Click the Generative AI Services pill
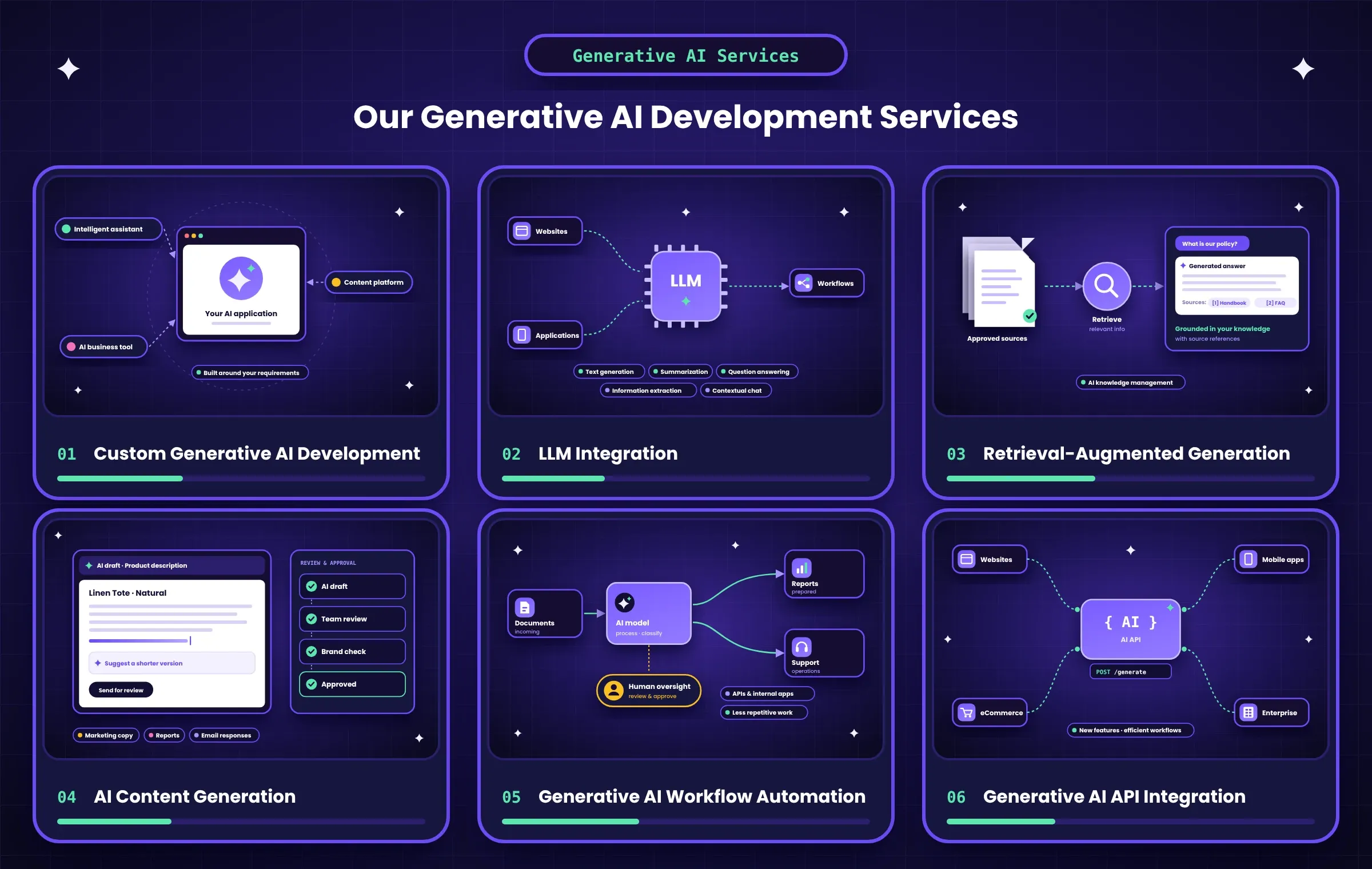 click(x=685, y=55)
